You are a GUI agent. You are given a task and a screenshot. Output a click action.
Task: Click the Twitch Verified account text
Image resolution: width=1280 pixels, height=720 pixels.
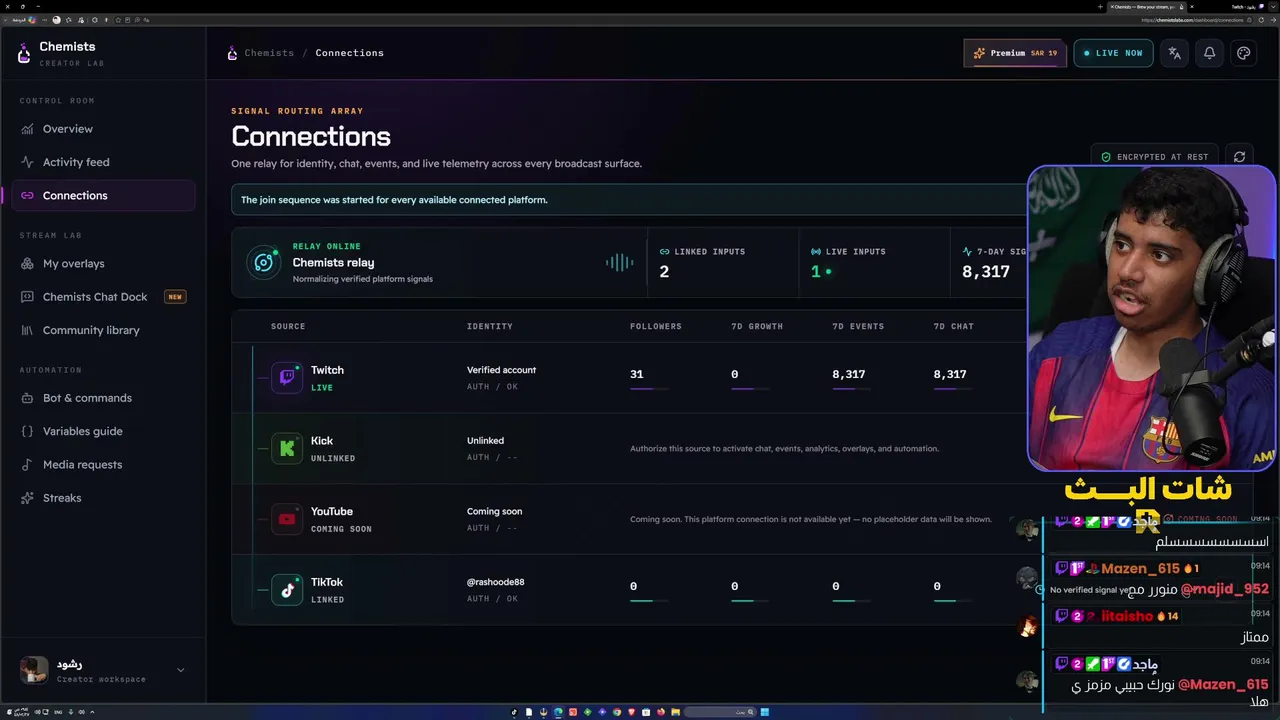click(x=501, y=370)
